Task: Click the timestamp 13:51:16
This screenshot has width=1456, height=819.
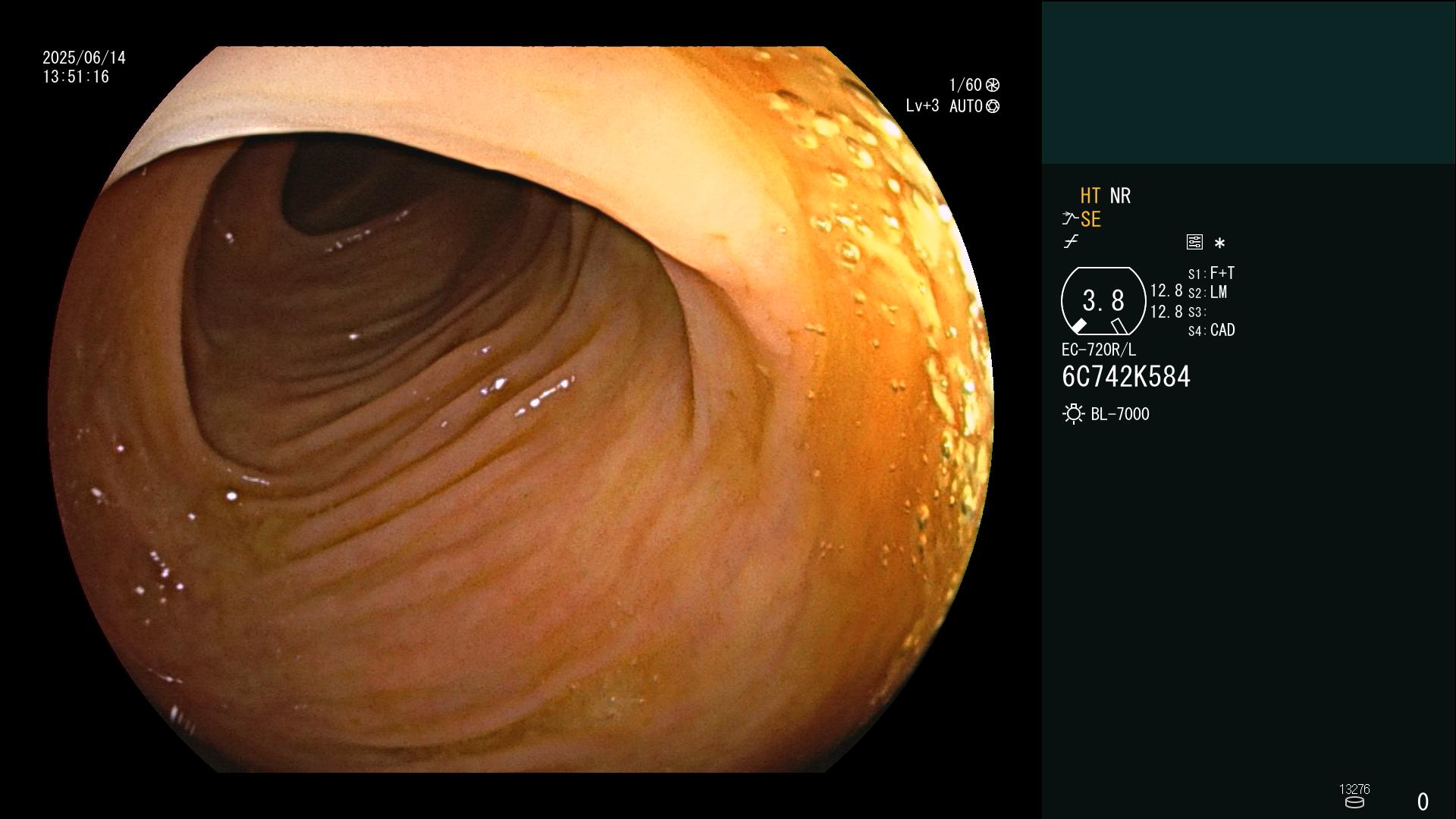Action: coord(76,77)
